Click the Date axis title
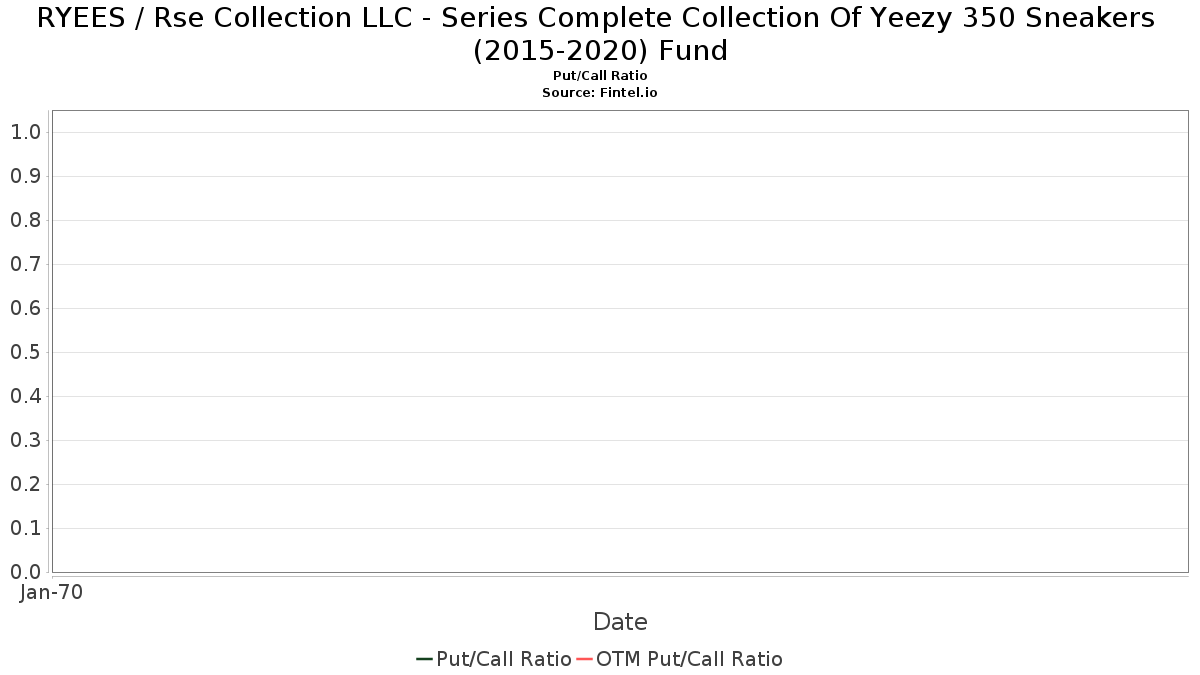Image resolution: width=1200 pixels, height=675 pixels. [x=620, y=622]
